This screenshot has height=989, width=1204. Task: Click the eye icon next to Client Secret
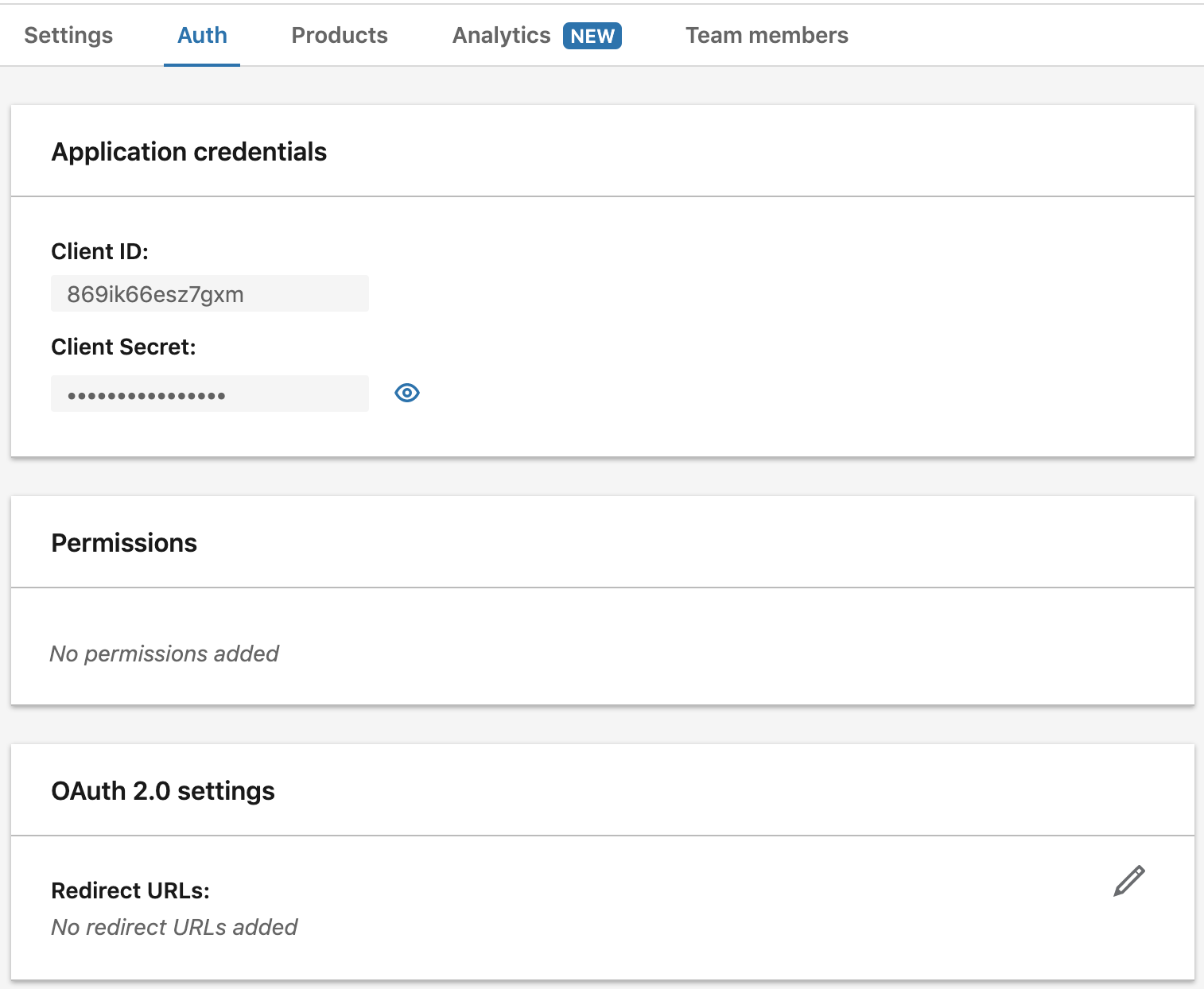click(406, 393)
